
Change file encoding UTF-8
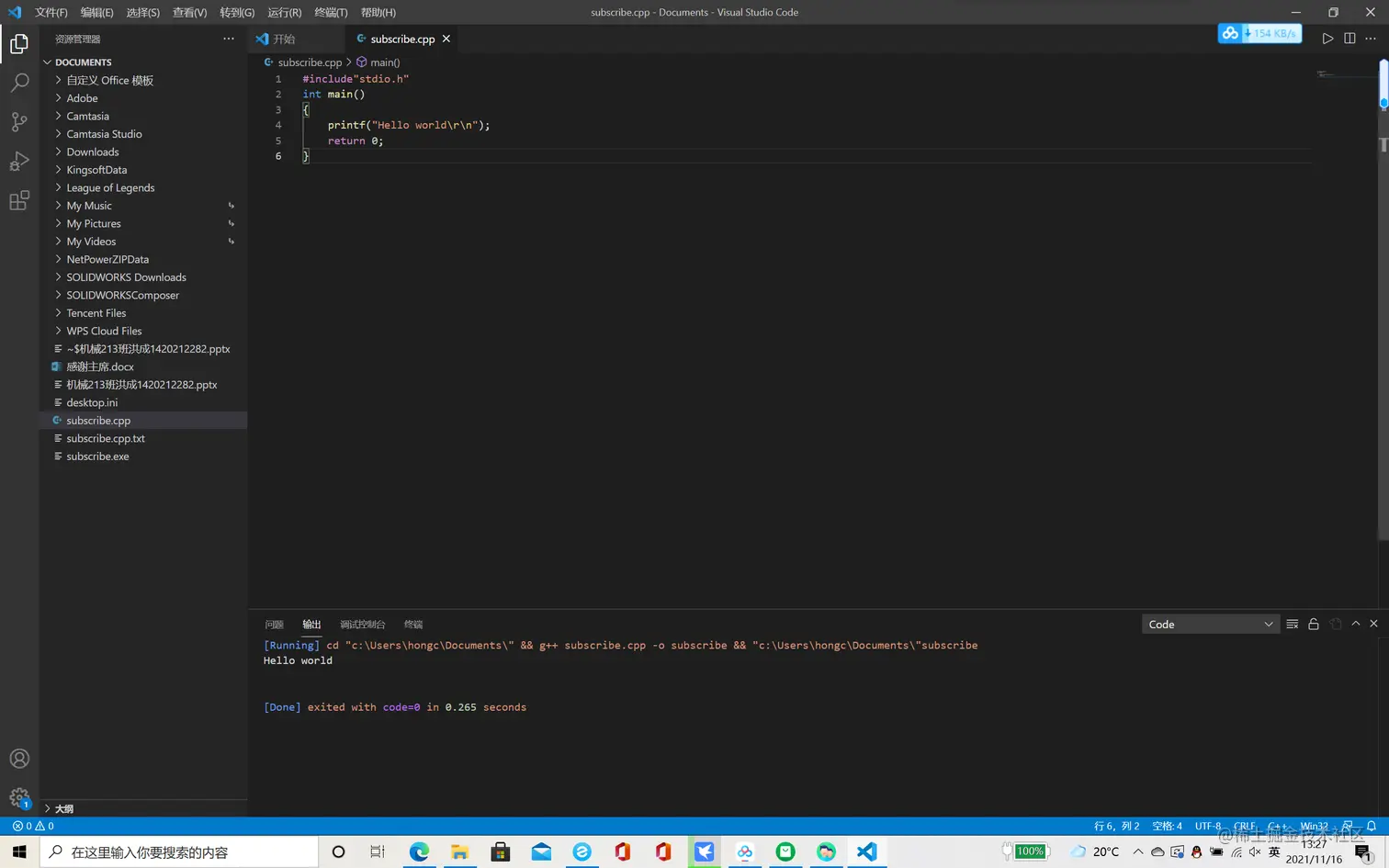[x=1208, y=826]
